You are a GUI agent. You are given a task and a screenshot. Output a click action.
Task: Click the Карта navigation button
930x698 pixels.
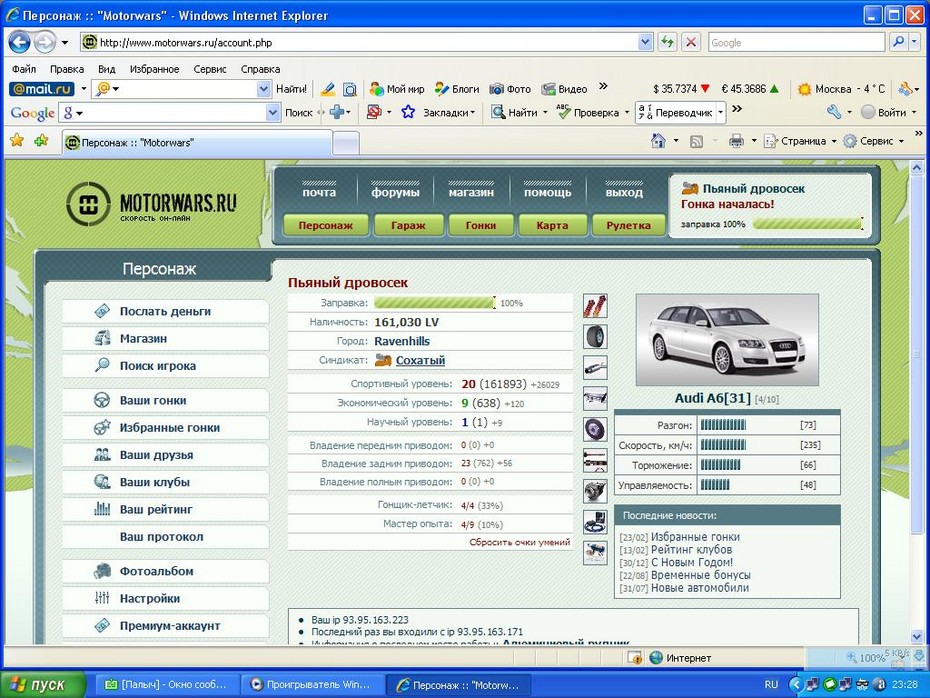click(x=552, y=225)
